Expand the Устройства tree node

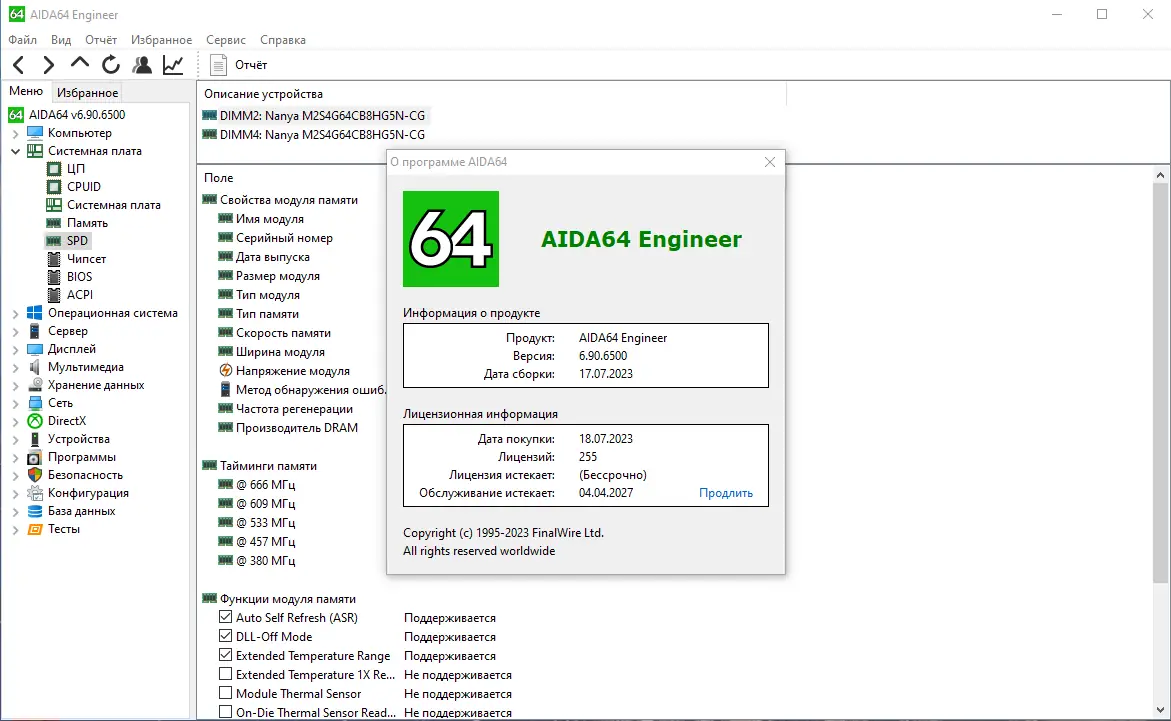16,439
